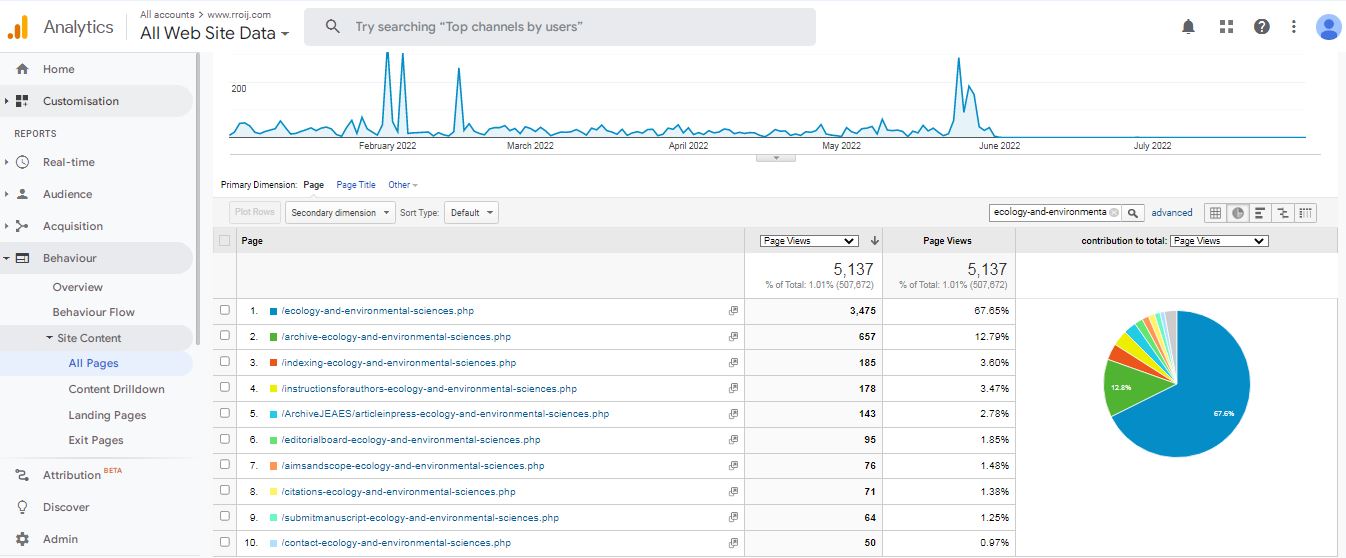Open the /indexing page in new window icon
Screen dimensions: 1346x558
coord(733,363)
